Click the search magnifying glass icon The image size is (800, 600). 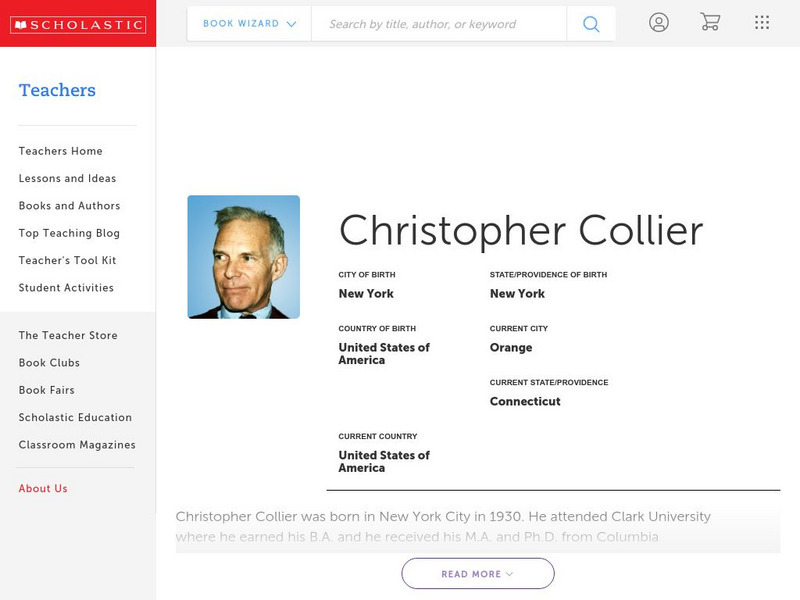(x=591, y=22)
